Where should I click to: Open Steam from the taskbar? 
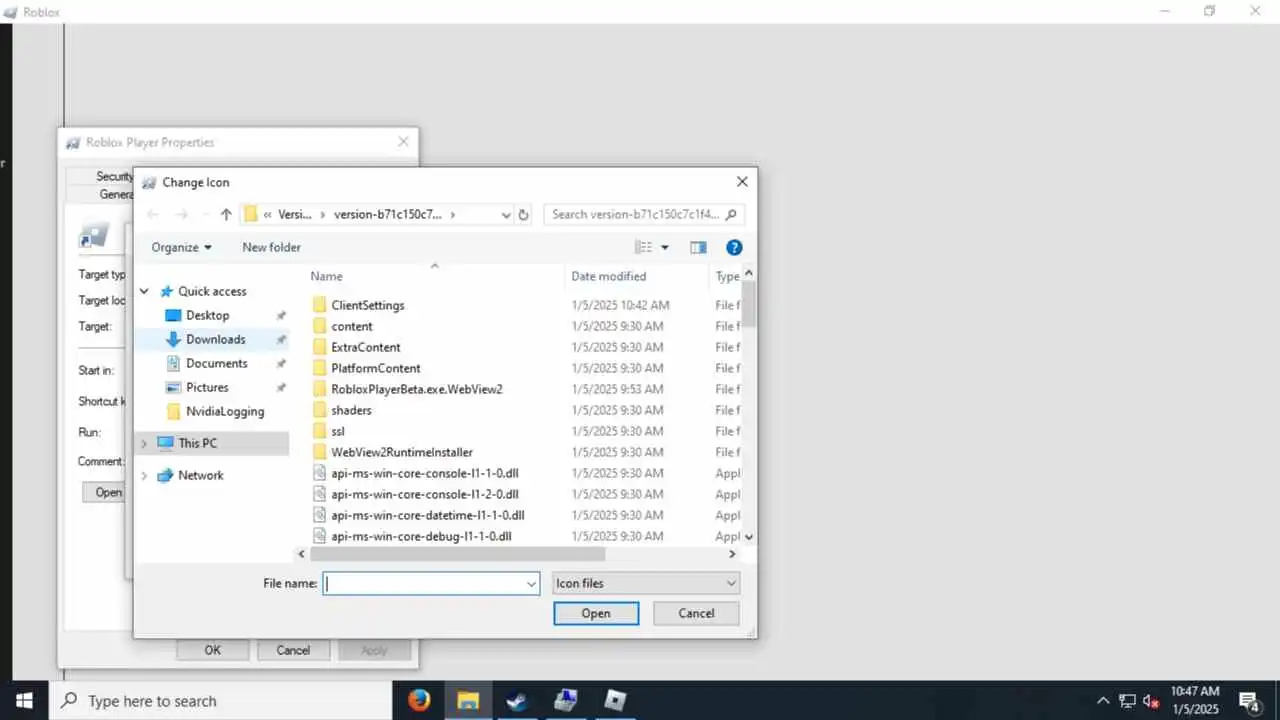pos(517,700)
